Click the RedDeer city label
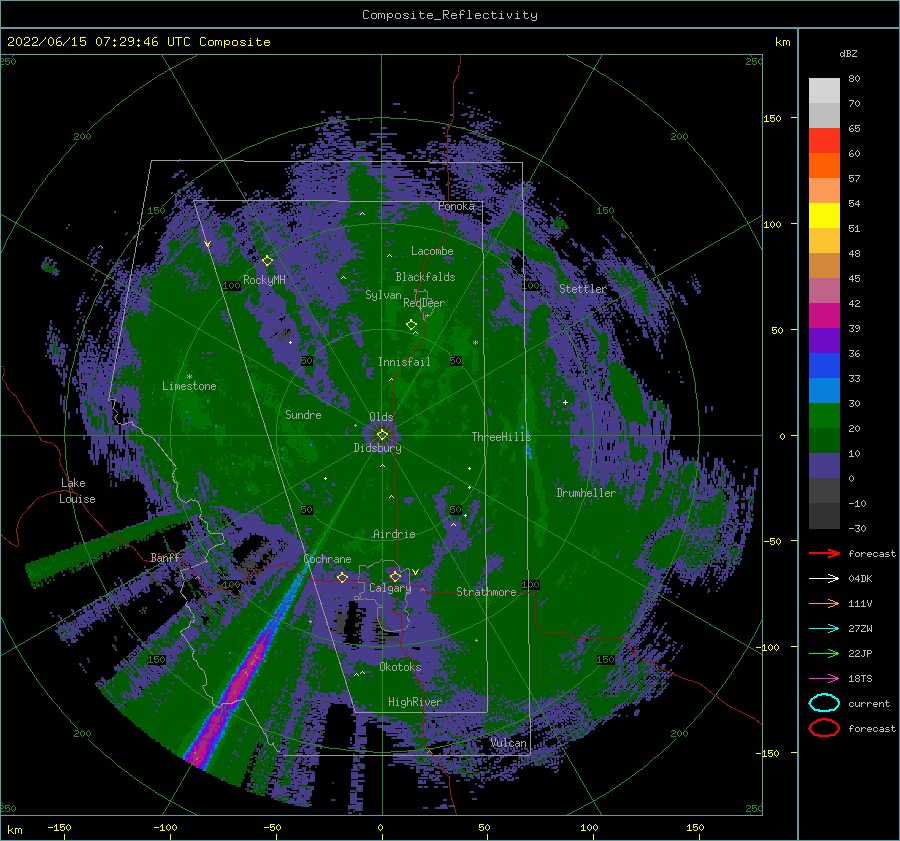 424,303
